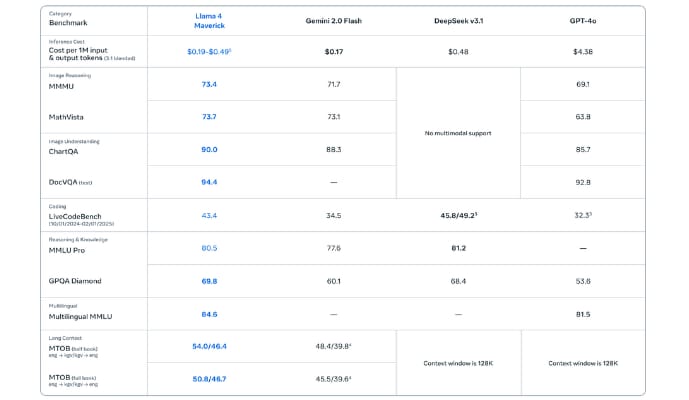Click DeepSeek's 45.8/49.2 LiveCodeBench score
The image size is (689, 400).
(x=458, y=215)
